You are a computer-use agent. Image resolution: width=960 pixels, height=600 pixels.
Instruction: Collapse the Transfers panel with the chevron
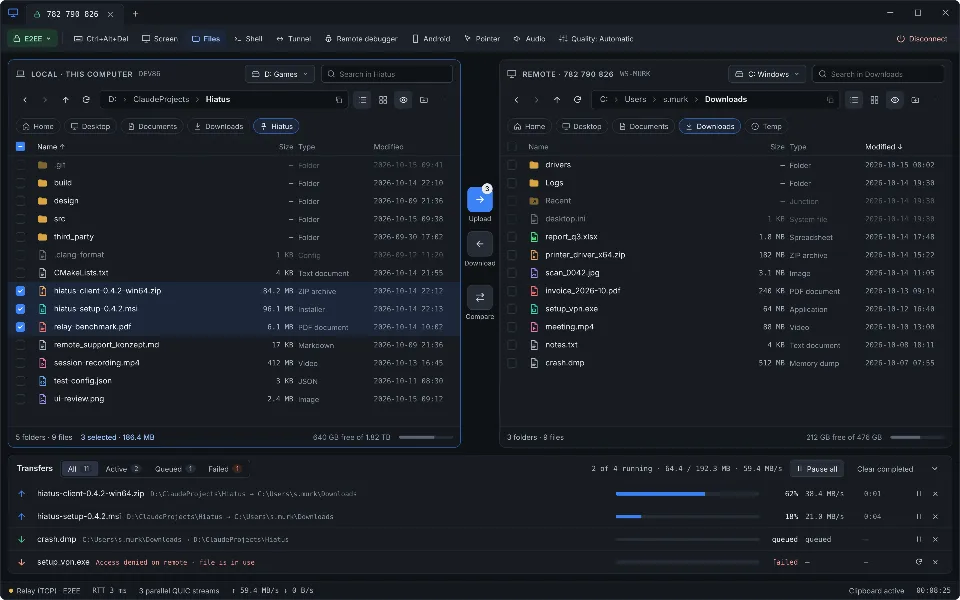tap(934, 469)
